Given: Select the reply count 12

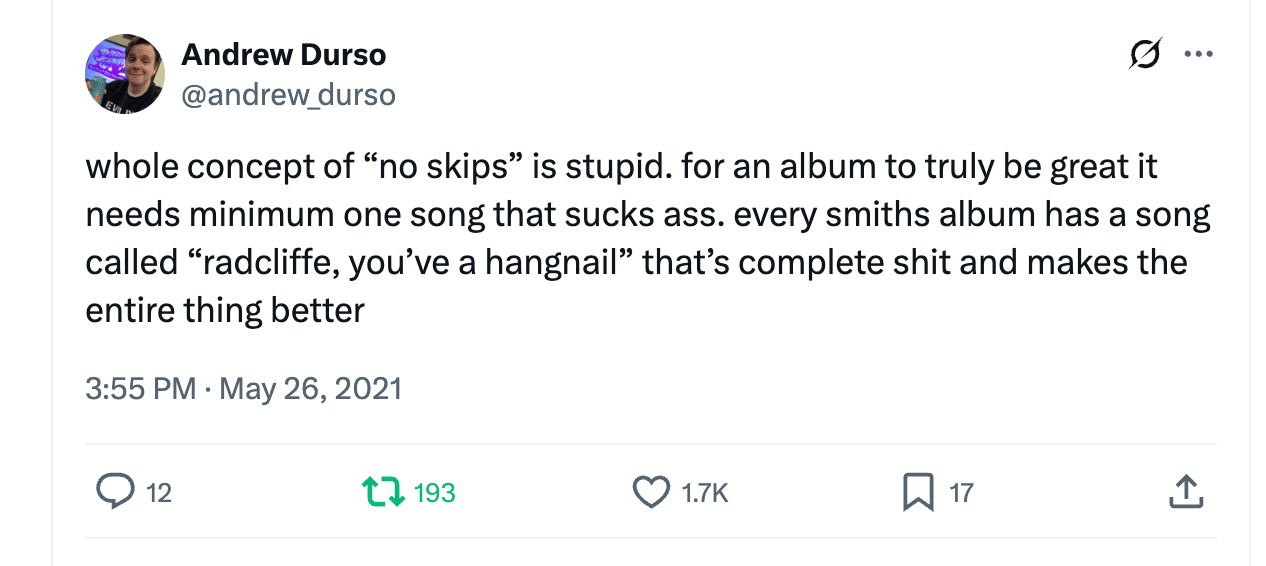Looking at the screenshot, I should tap(159, 493).
